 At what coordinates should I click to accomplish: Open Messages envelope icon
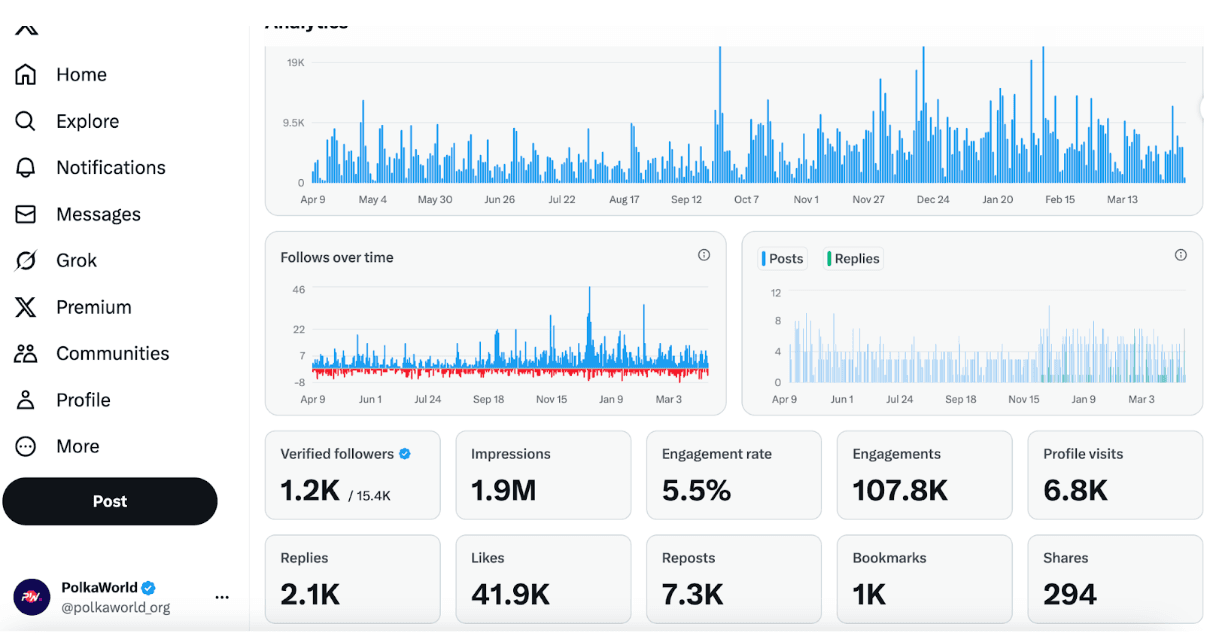pos(26,214)
